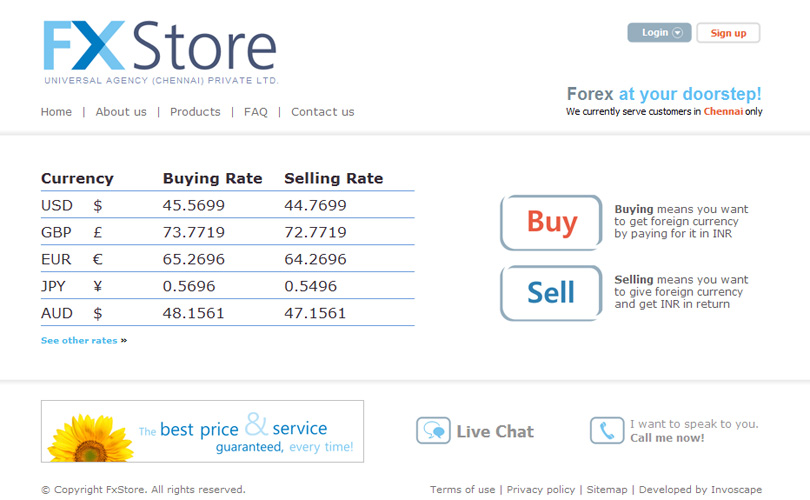Click Call me now link
The height and width of the screenshot is (500, 810).
(668, 438)
